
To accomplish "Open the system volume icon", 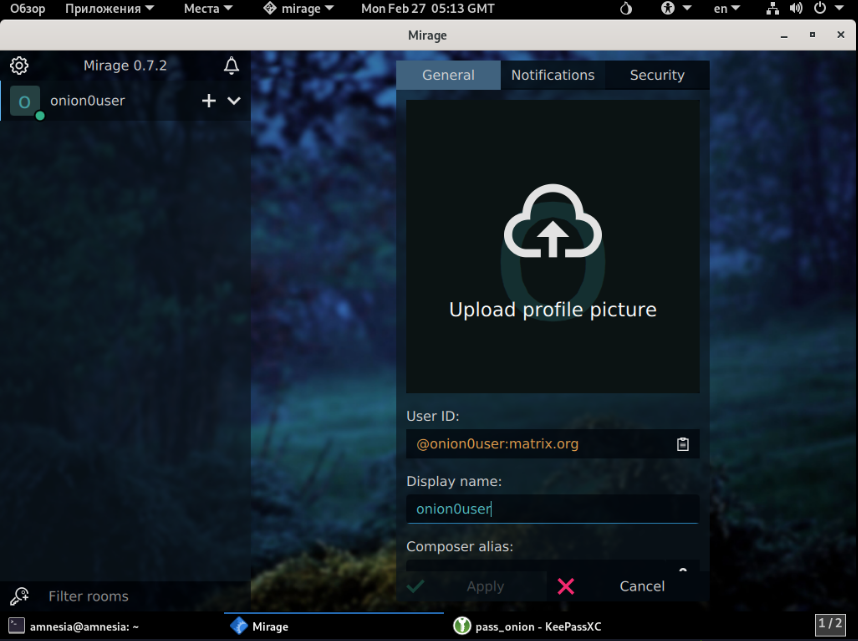I will click(x=796, y=9).
